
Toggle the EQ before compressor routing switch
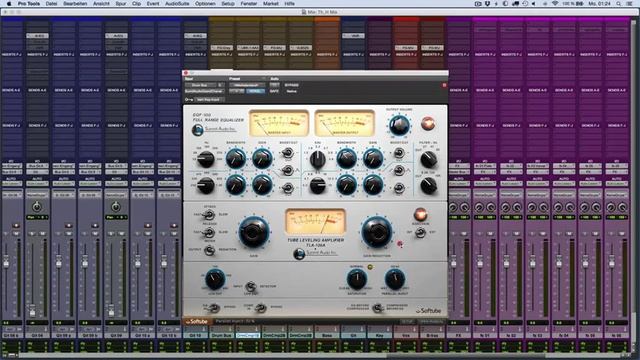378,308
